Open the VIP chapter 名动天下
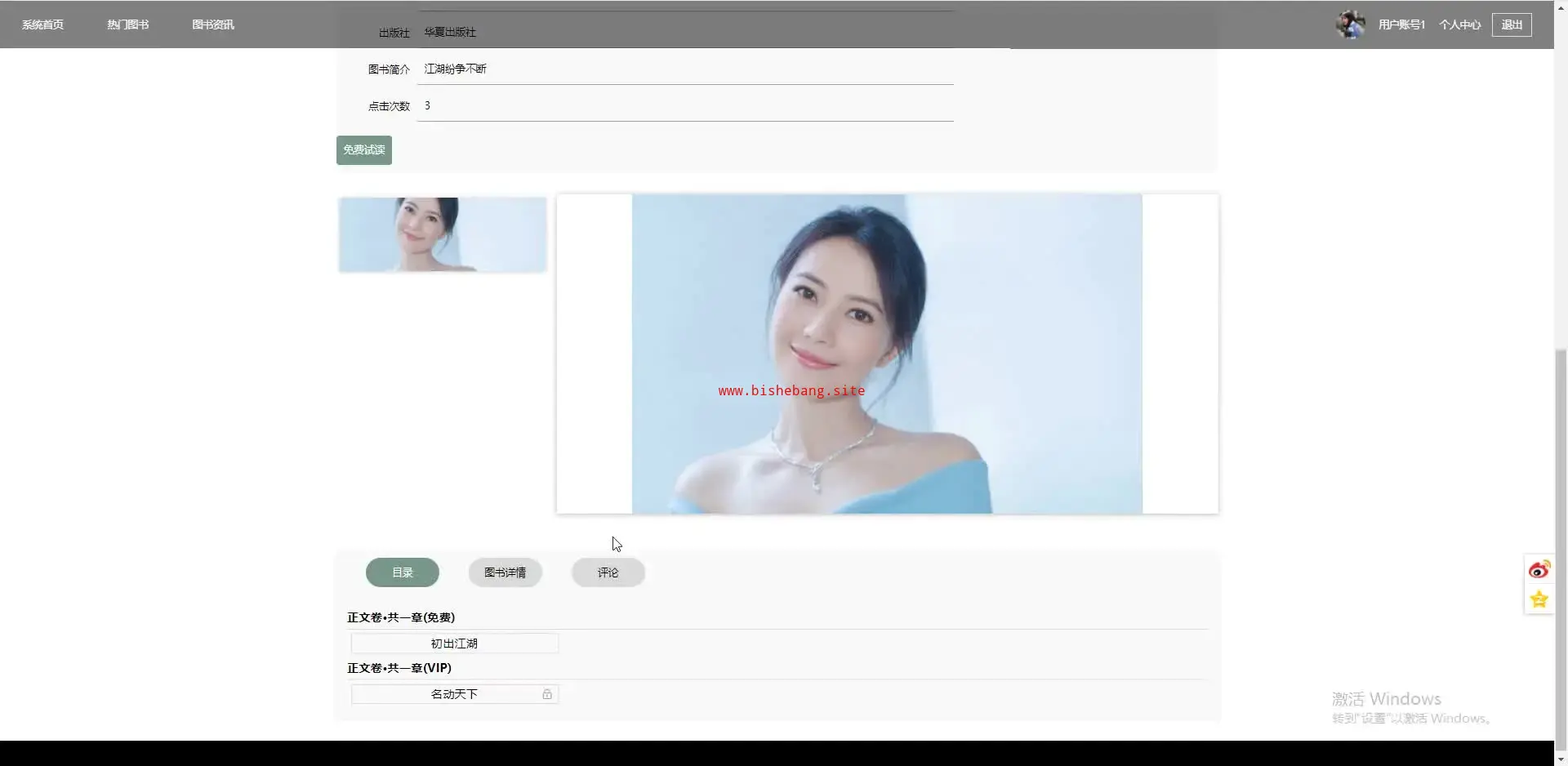 (x=455, y=694)
